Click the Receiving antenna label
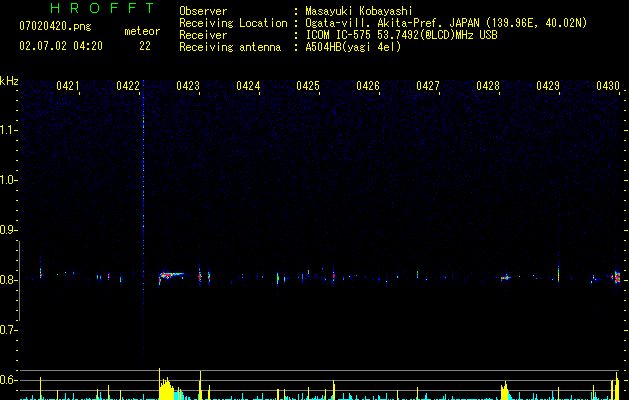The height and width of the screenshot is (400, 629). pos(230,47)
